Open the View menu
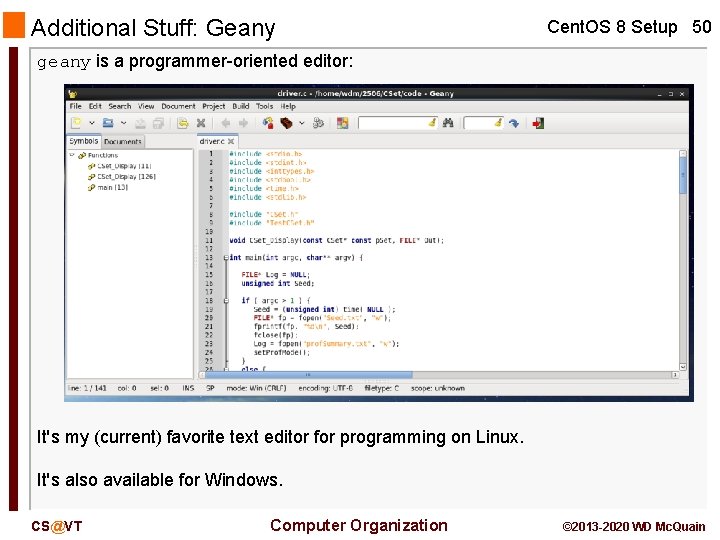The height and width of the screenshot is (540, 720). [x=146, y=106]
